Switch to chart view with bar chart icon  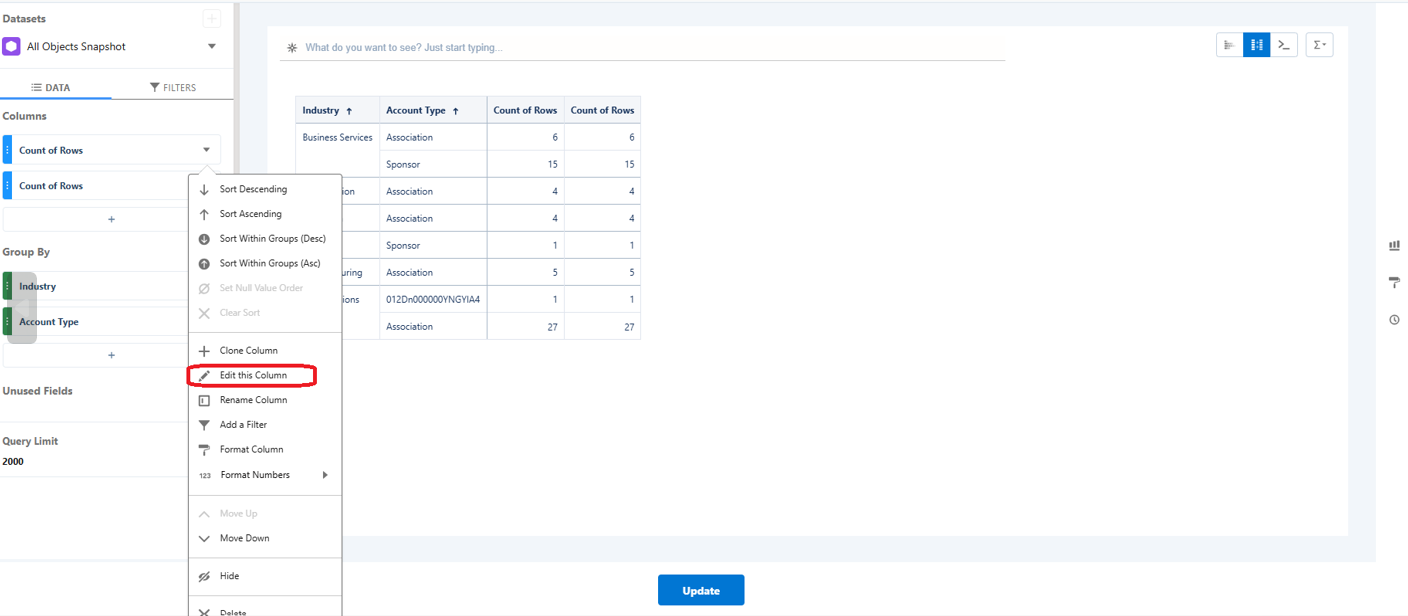pos(1394,245)
